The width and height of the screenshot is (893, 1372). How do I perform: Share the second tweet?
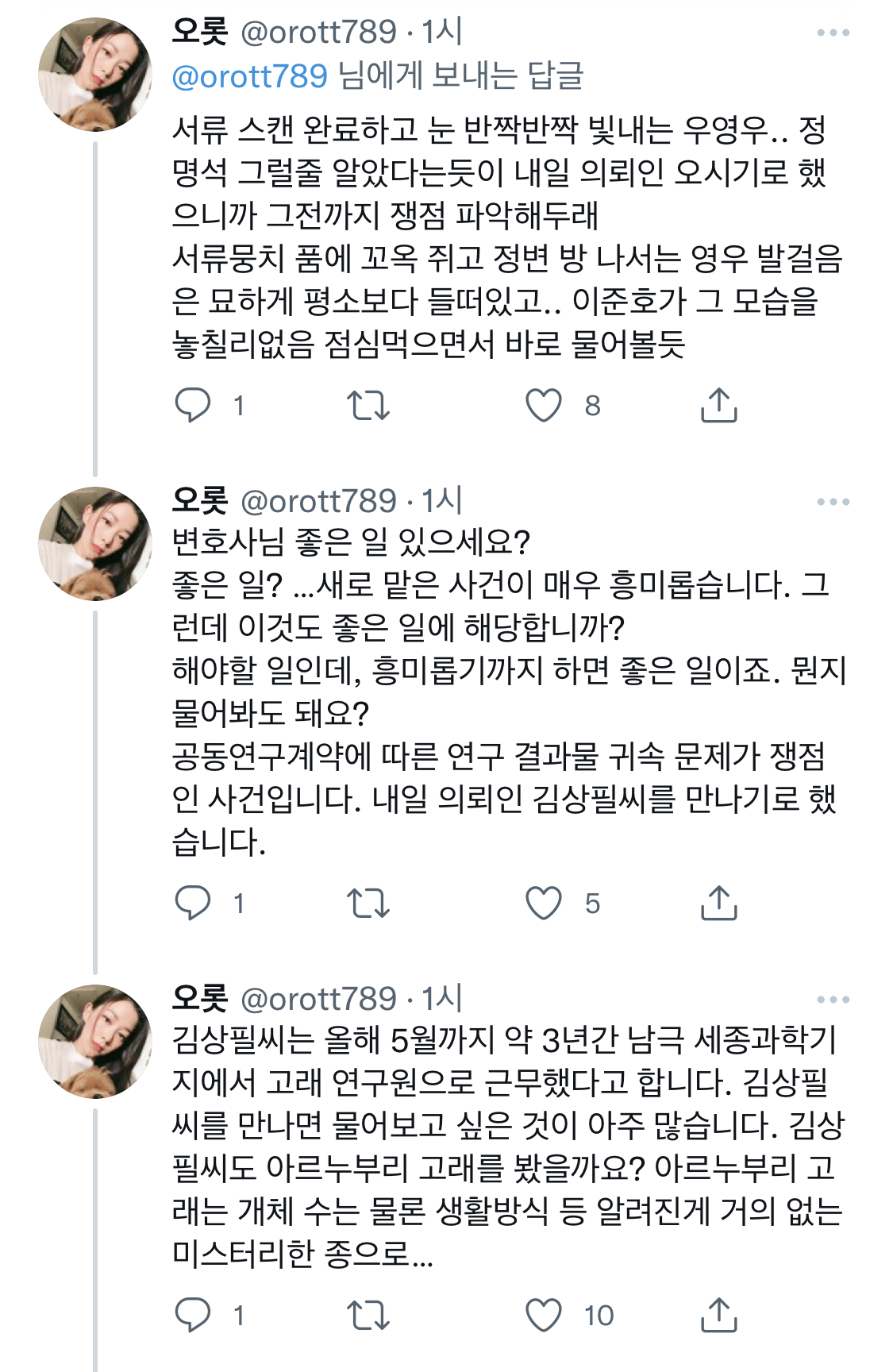pyautogui.click(x=719, y=904)
